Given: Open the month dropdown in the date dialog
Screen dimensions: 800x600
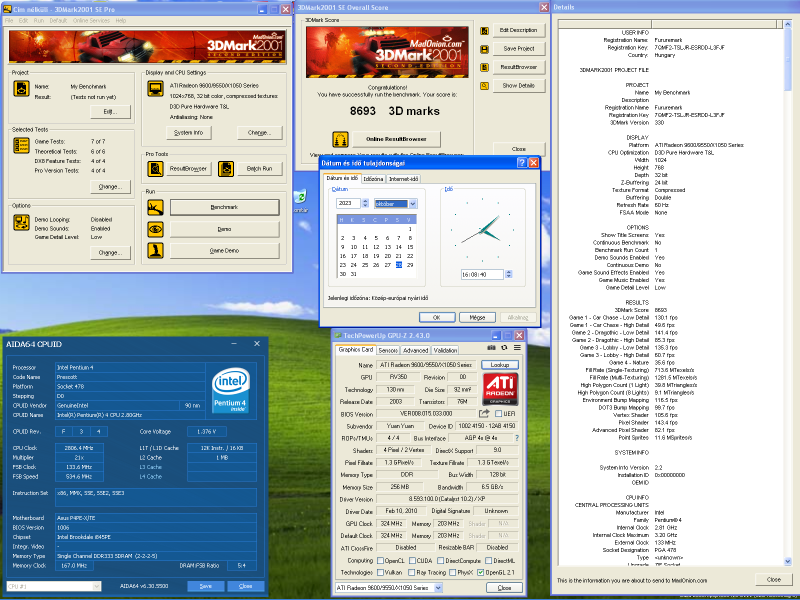Looking at the screenshot, I should point(413,204).
